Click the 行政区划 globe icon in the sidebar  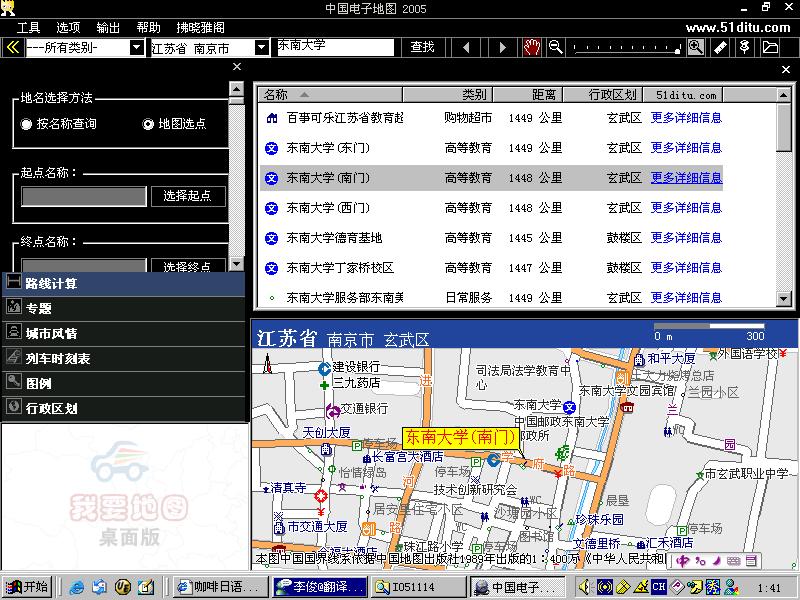point(14,406)
